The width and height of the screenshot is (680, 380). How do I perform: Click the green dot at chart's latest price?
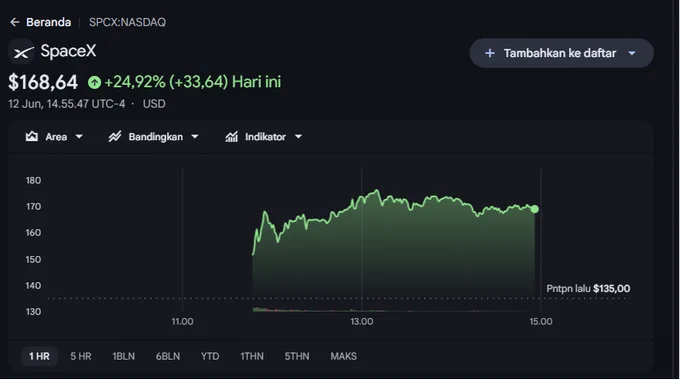pos(535,210)
